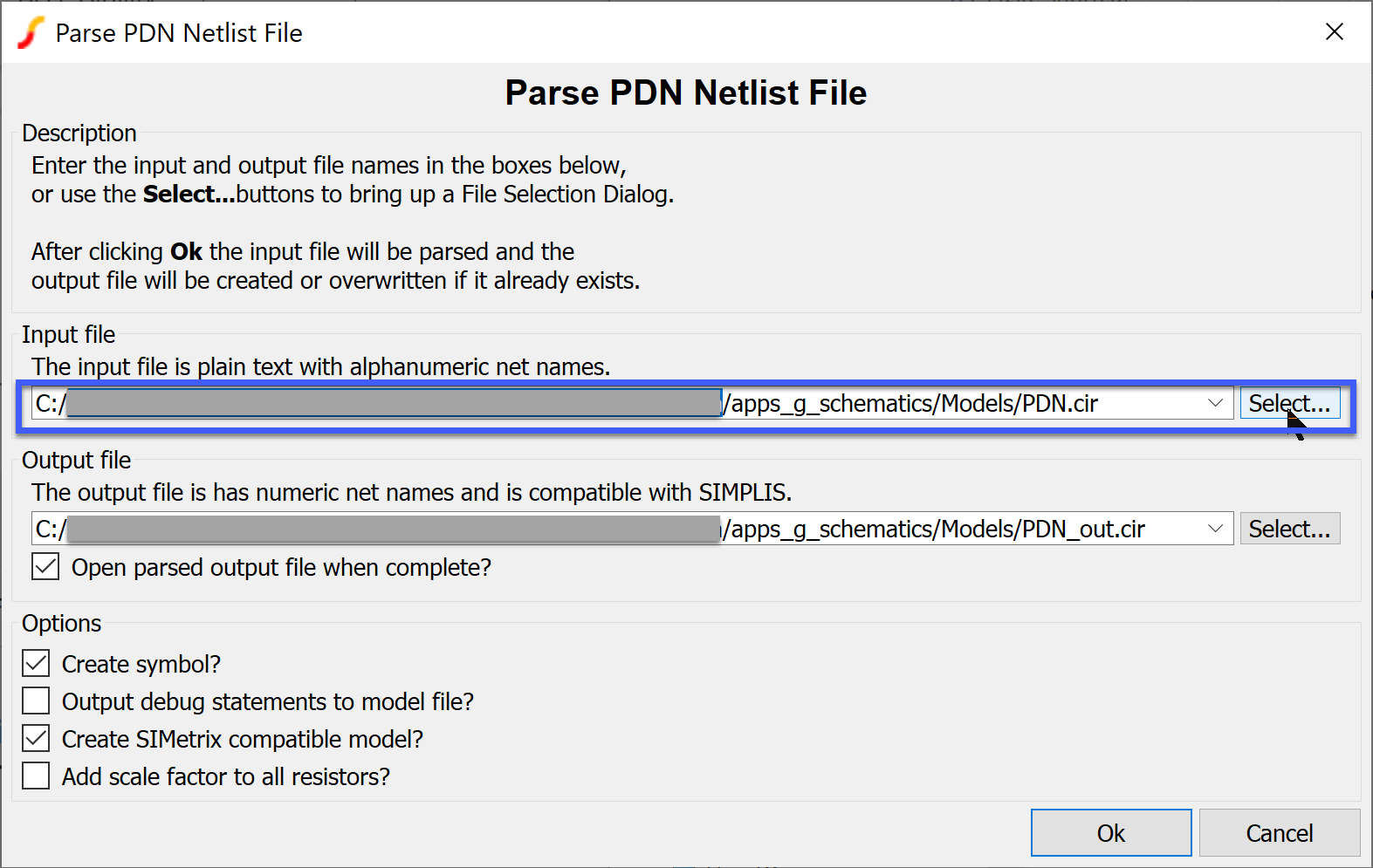1373x868 pixels.
Task: Toggle Open parsed output file when complete
Action: coord(46,567)
